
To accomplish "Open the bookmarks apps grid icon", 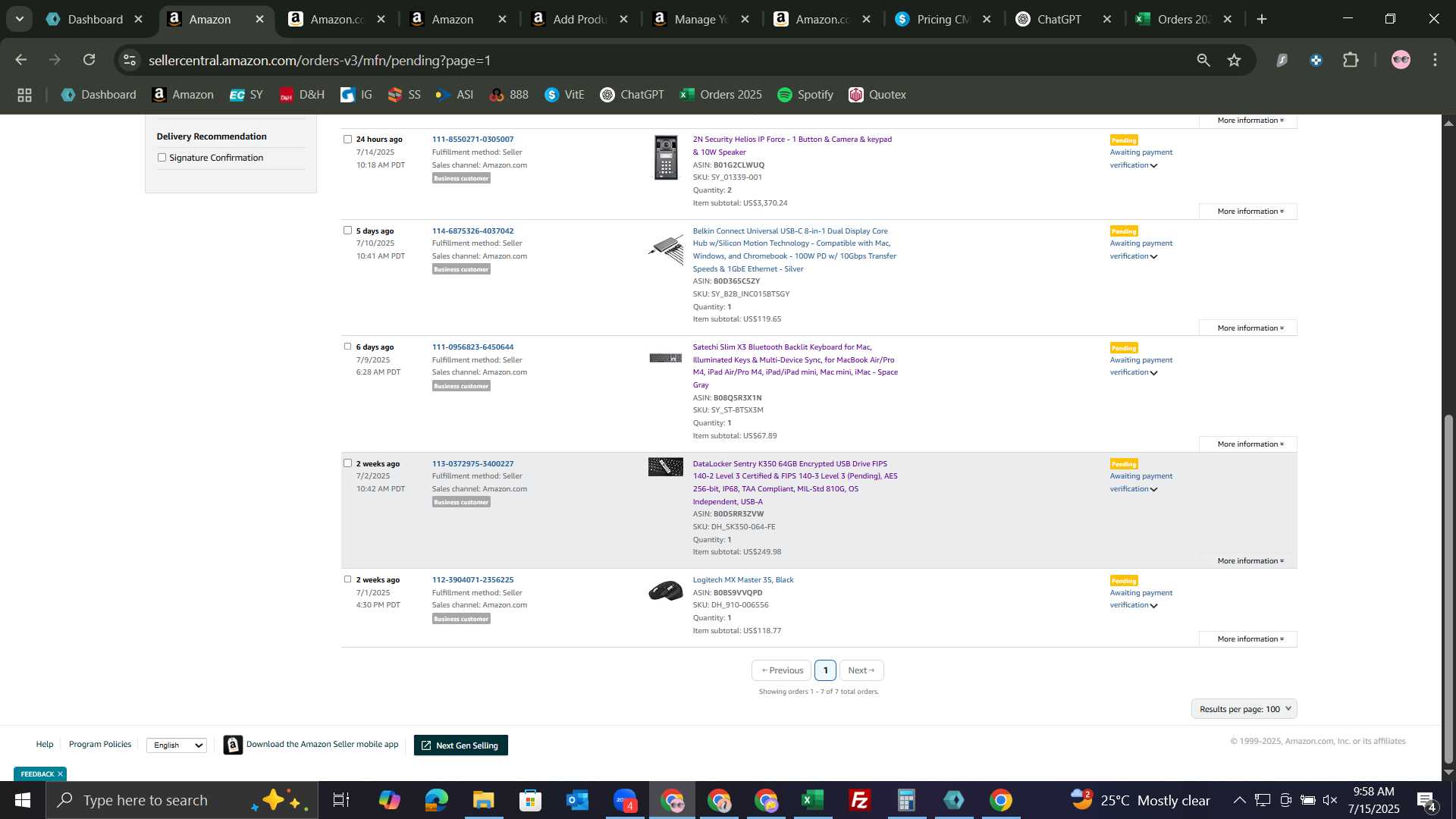I will tap(24, 95).
